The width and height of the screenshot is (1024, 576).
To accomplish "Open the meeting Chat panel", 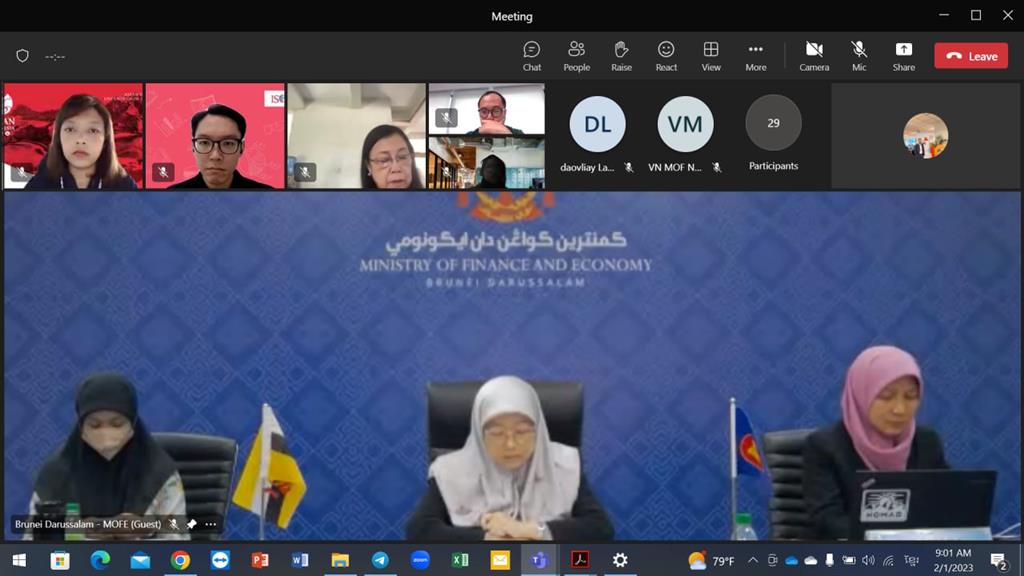I will (x=532, y=56).
